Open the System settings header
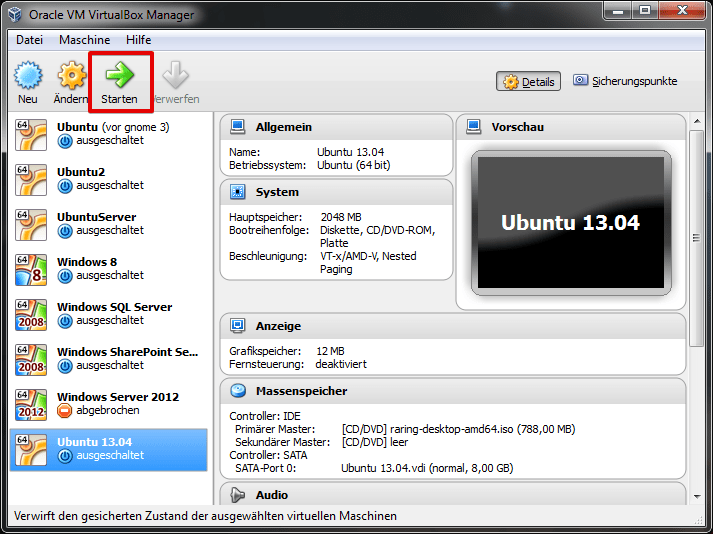 point(277,192)
